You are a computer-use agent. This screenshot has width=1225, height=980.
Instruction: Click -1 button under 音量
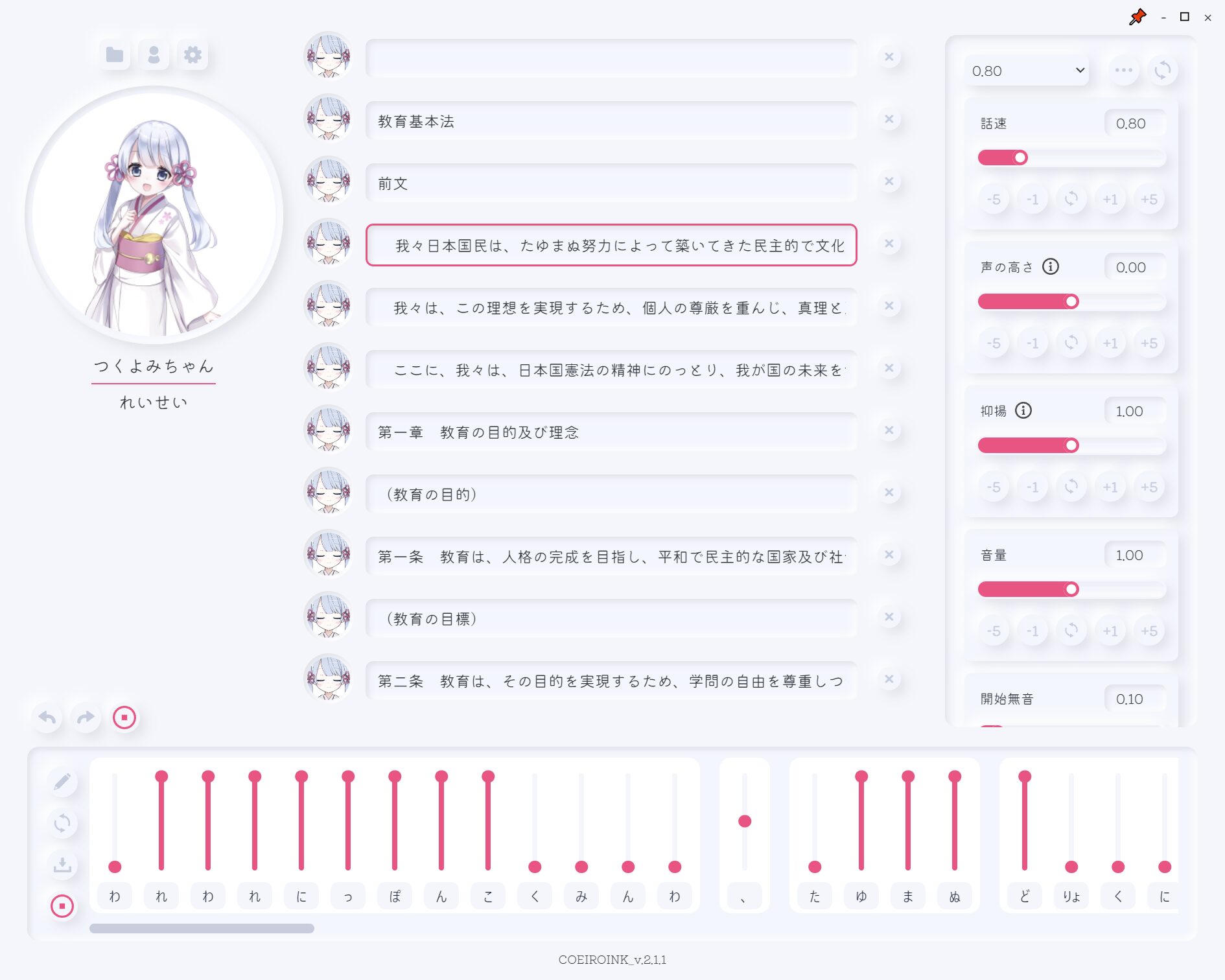pos(1032,631)
